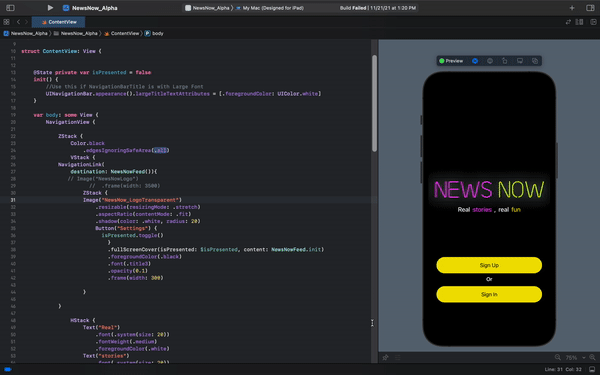
Task: Open the NewsNow_Alpha folder breadcrumb
Action: pos(76,33)
